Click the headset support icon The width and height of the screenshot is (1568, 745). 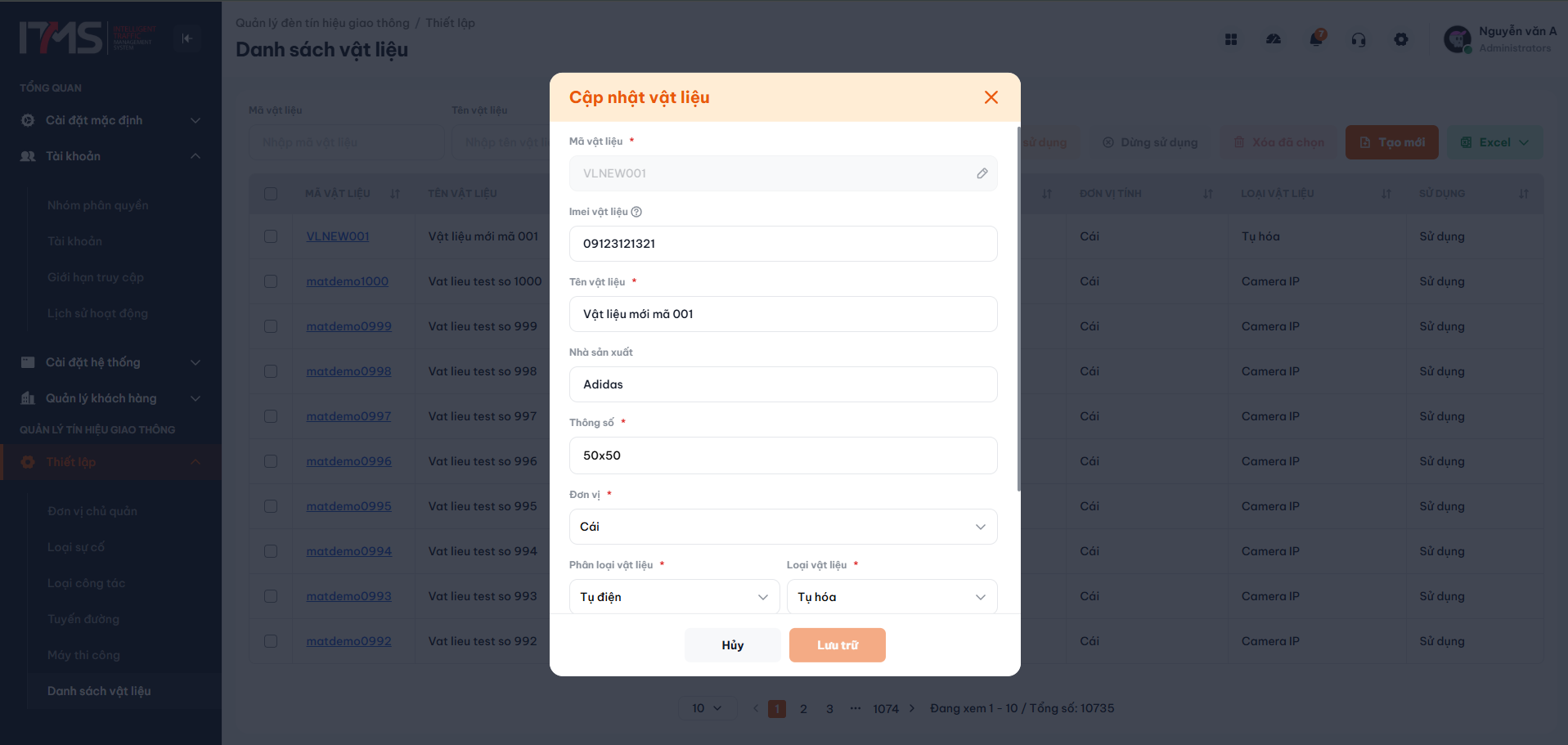pyautogui.click(x=1359, y=39)
